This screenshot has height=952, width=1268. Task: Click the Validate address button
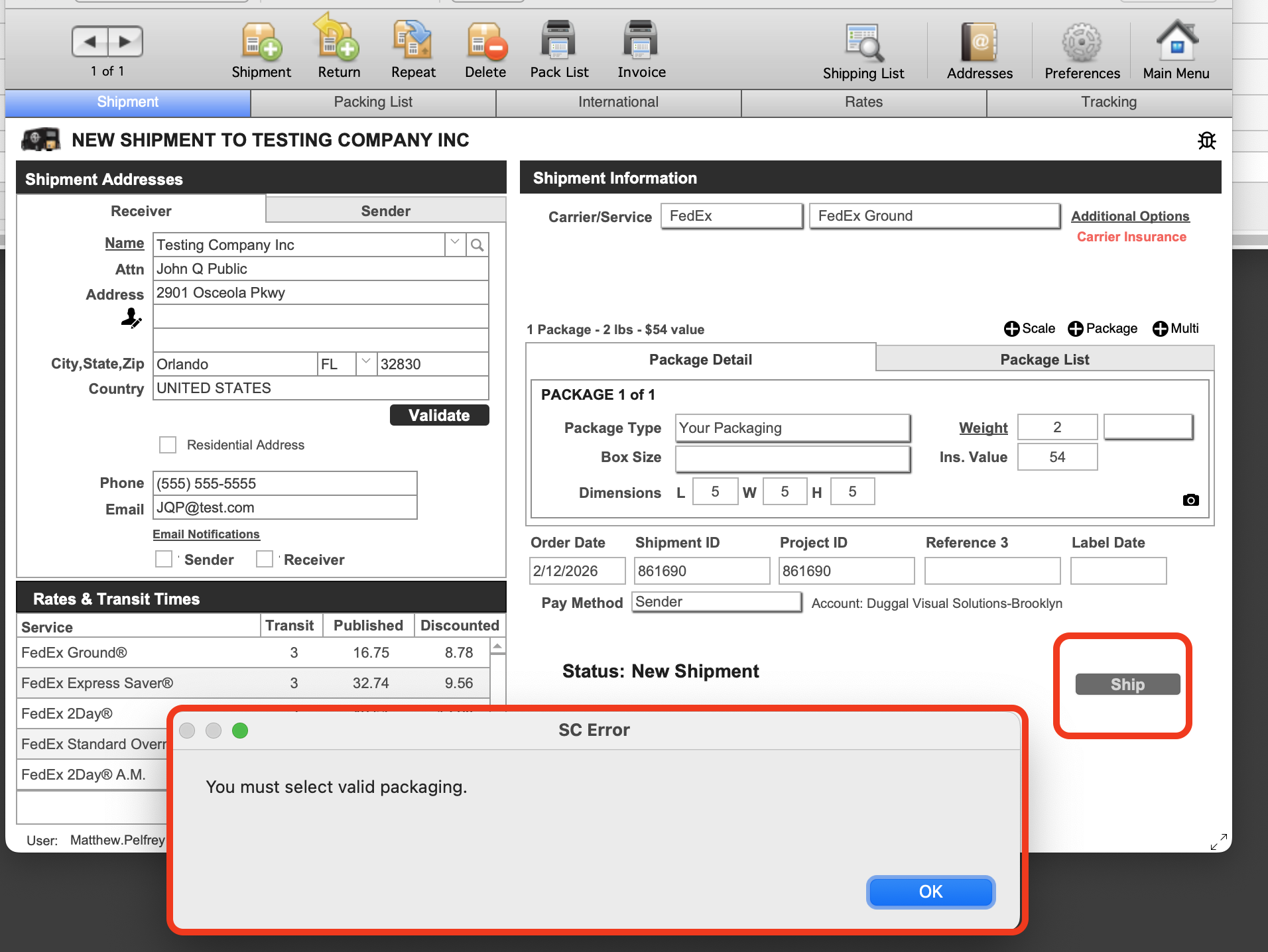(439, 416)
